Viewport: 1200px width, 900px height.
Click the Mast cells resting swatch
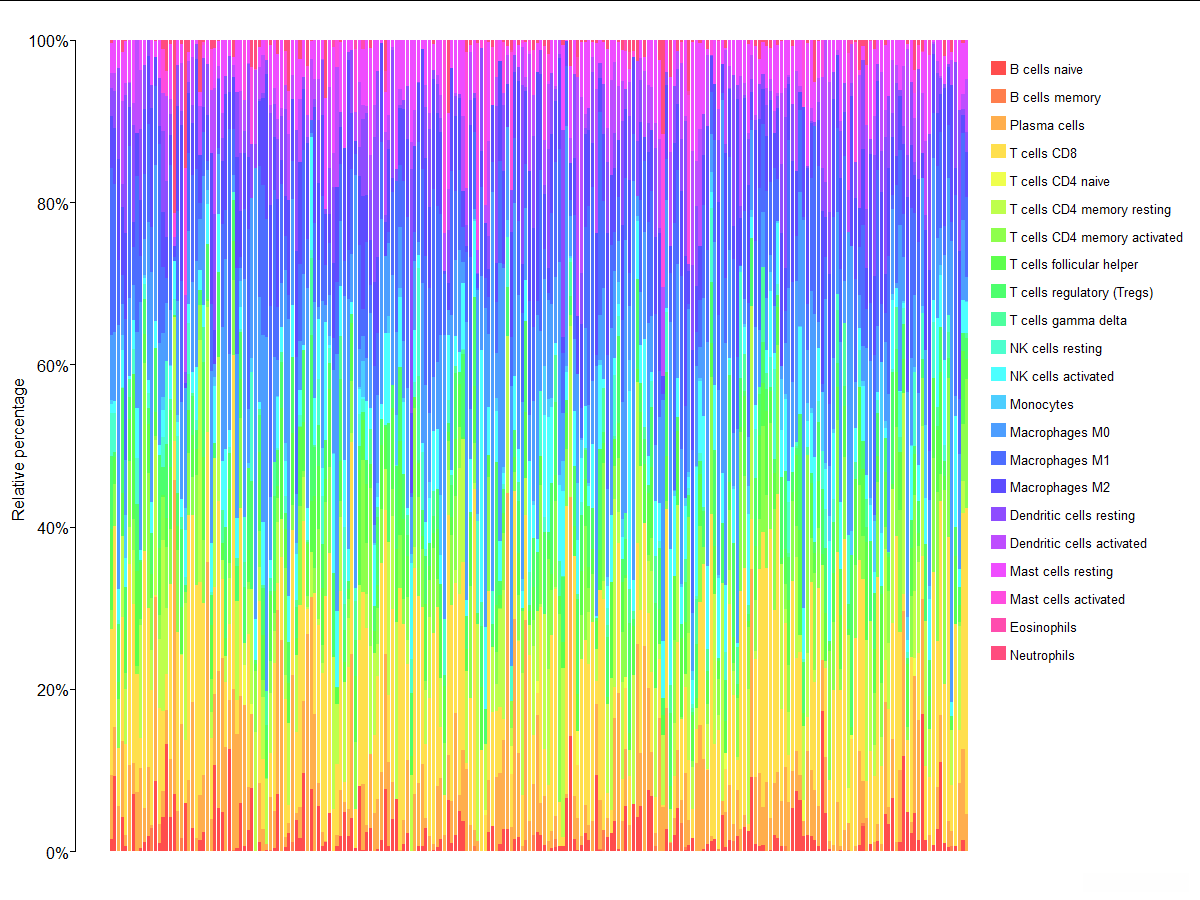998,571
